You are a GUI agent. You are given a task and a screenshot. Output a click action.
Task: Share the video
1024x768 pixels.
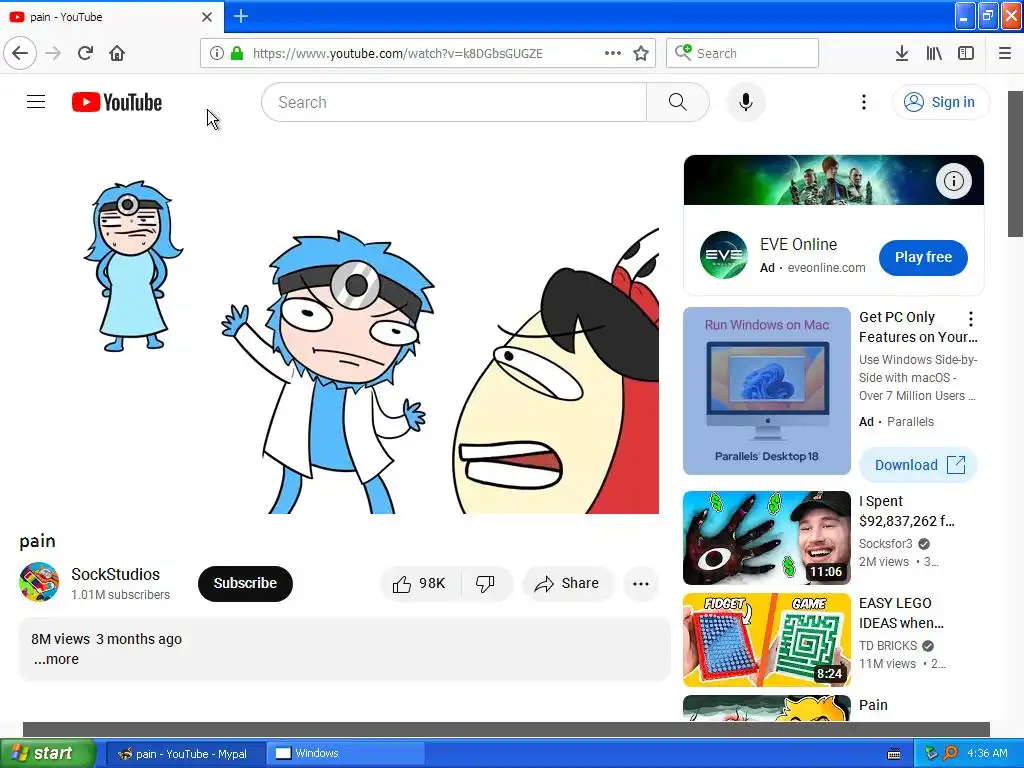coord(567,583)
